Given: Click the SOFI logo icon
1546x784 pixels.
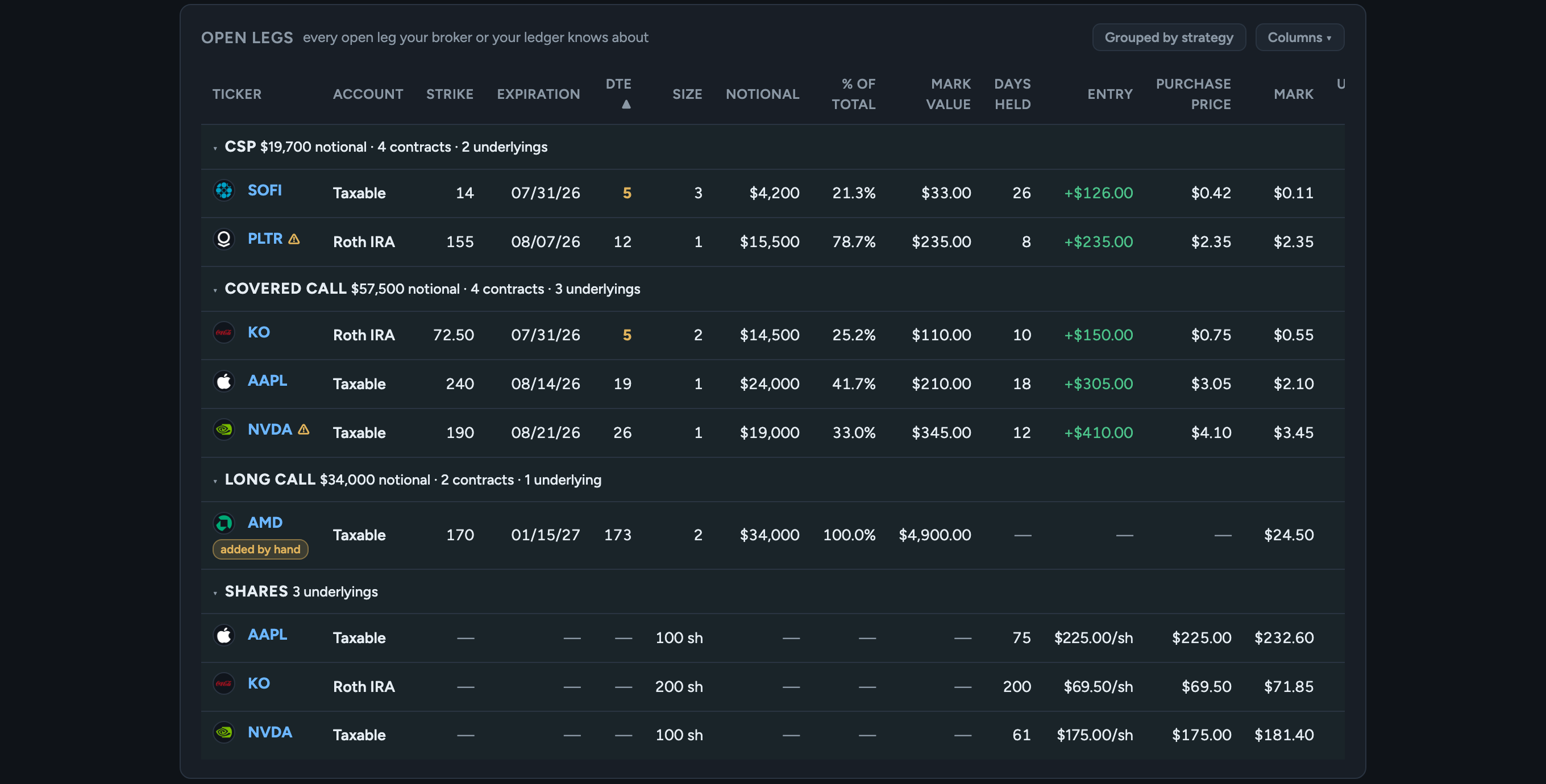Looking at the screenshot, I should coord(224,191).
